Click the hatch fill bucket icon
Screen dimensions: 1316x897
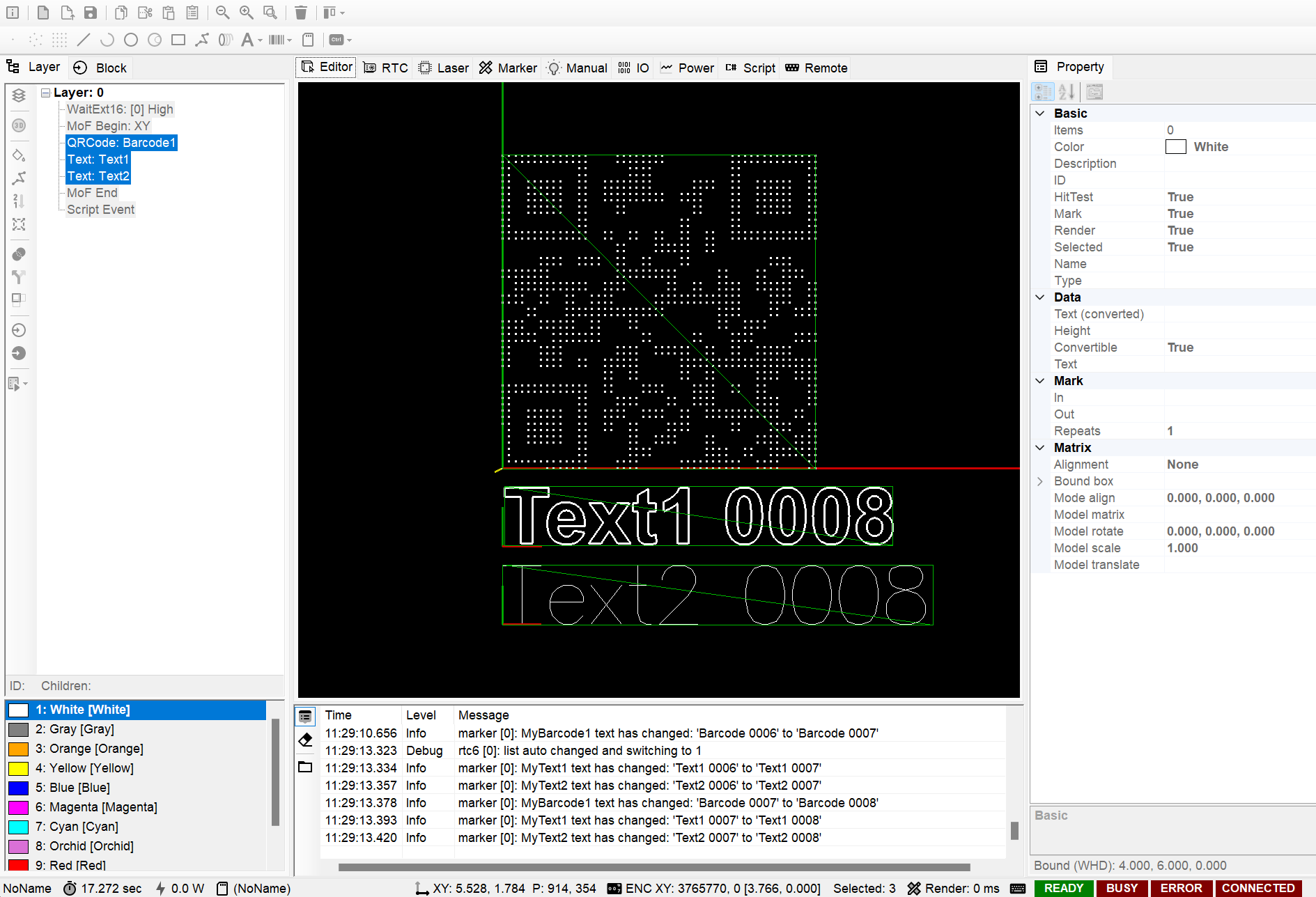19,155
